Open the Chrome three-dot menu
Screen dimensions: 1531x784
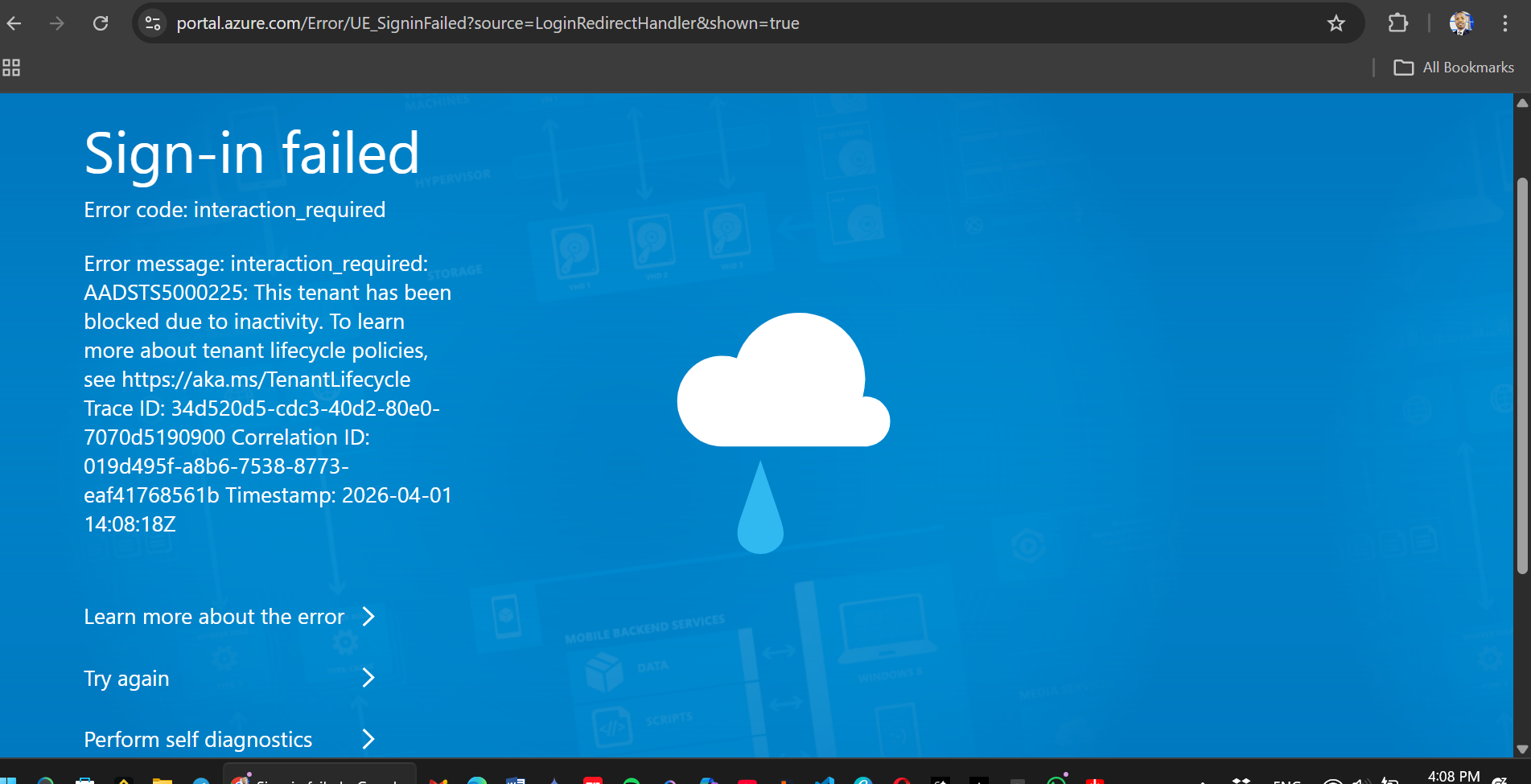[1504, 23]
